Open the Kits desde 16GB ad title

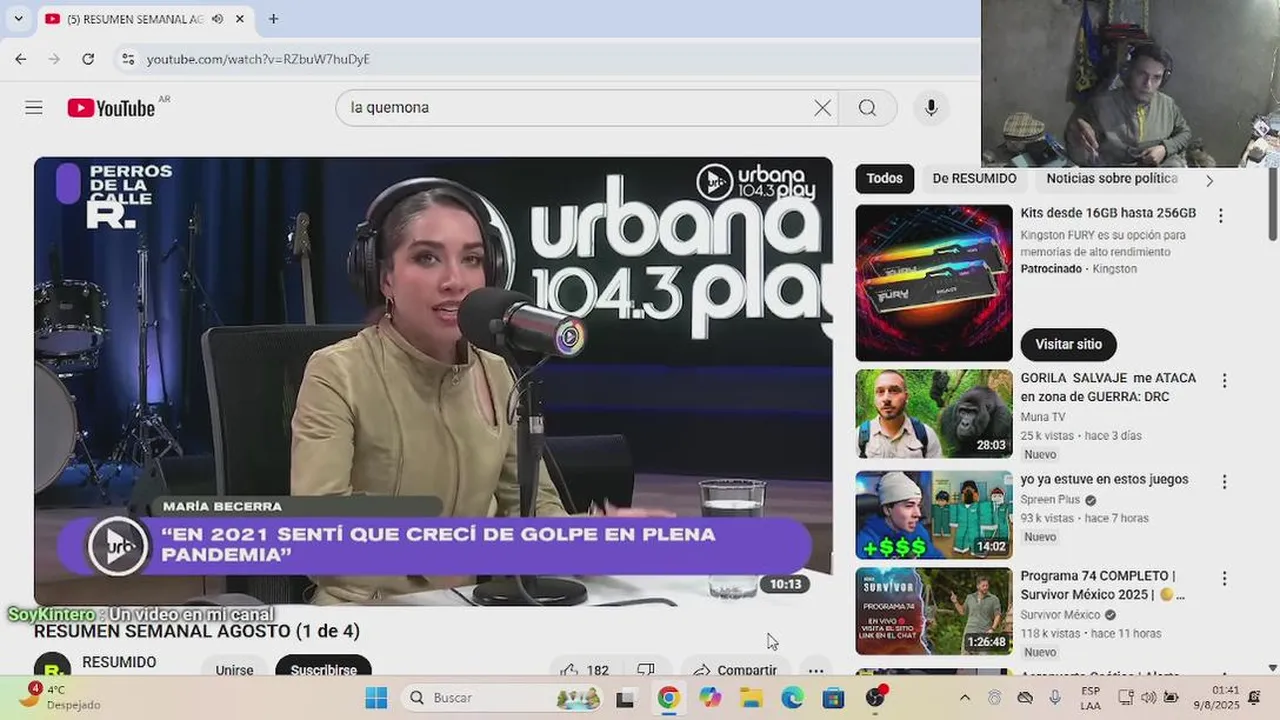tap(1108, 213)
